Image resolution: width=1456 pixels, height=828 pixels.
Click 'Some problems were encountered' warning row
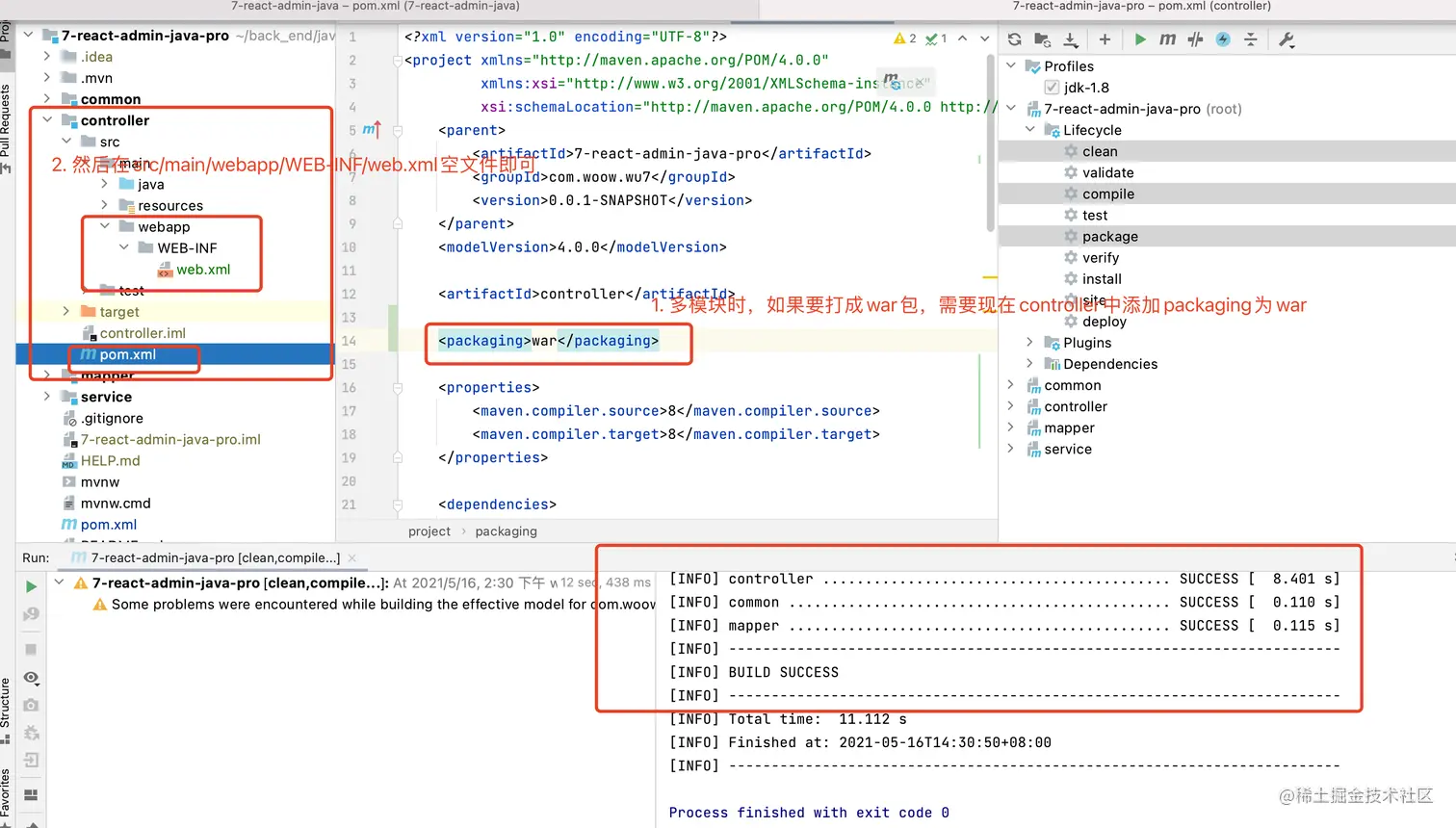pos(374,605)
